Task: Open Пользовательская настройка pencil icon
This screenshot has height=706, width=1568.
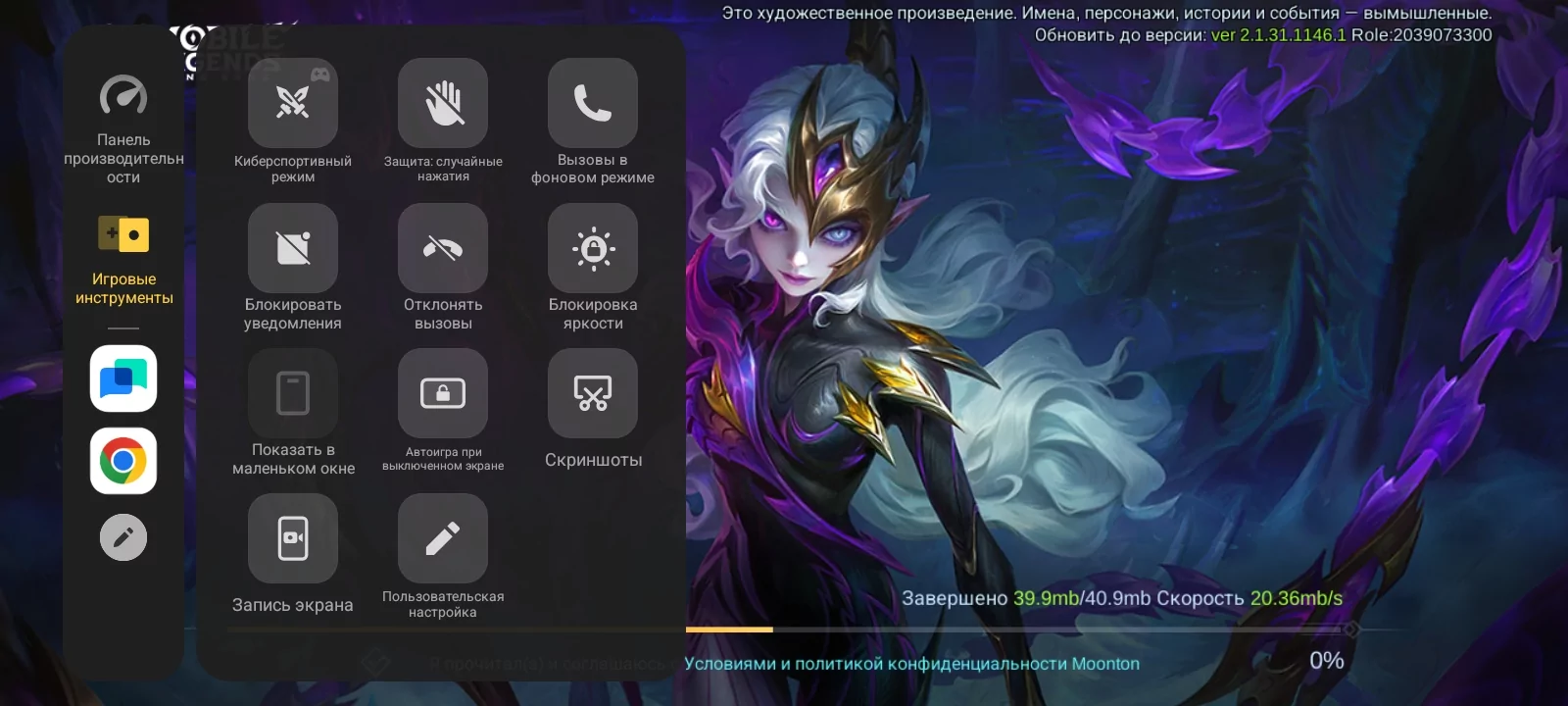Action: tap(443, 538)
